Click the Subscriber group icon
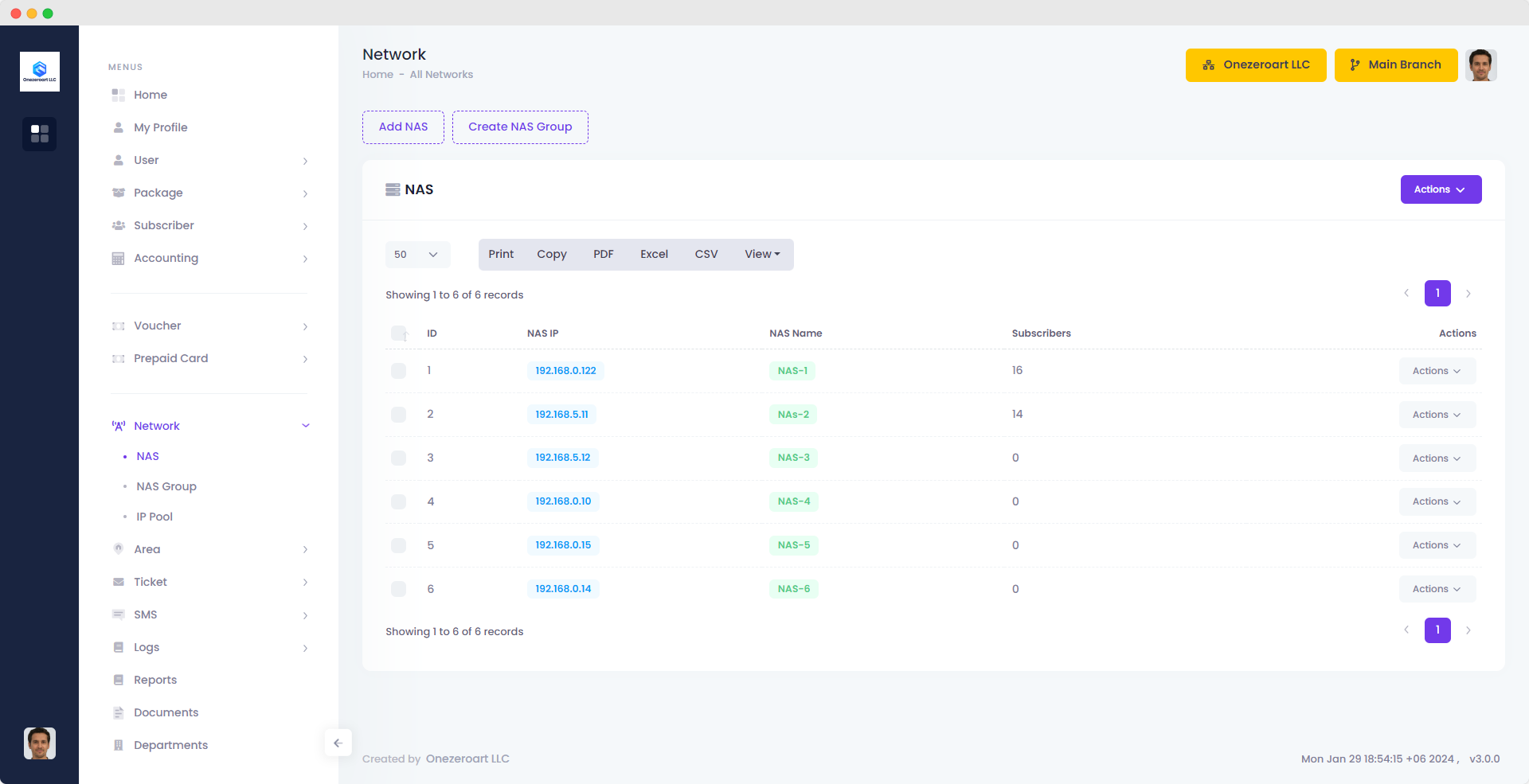1529x784 pixels. point(119,225)
